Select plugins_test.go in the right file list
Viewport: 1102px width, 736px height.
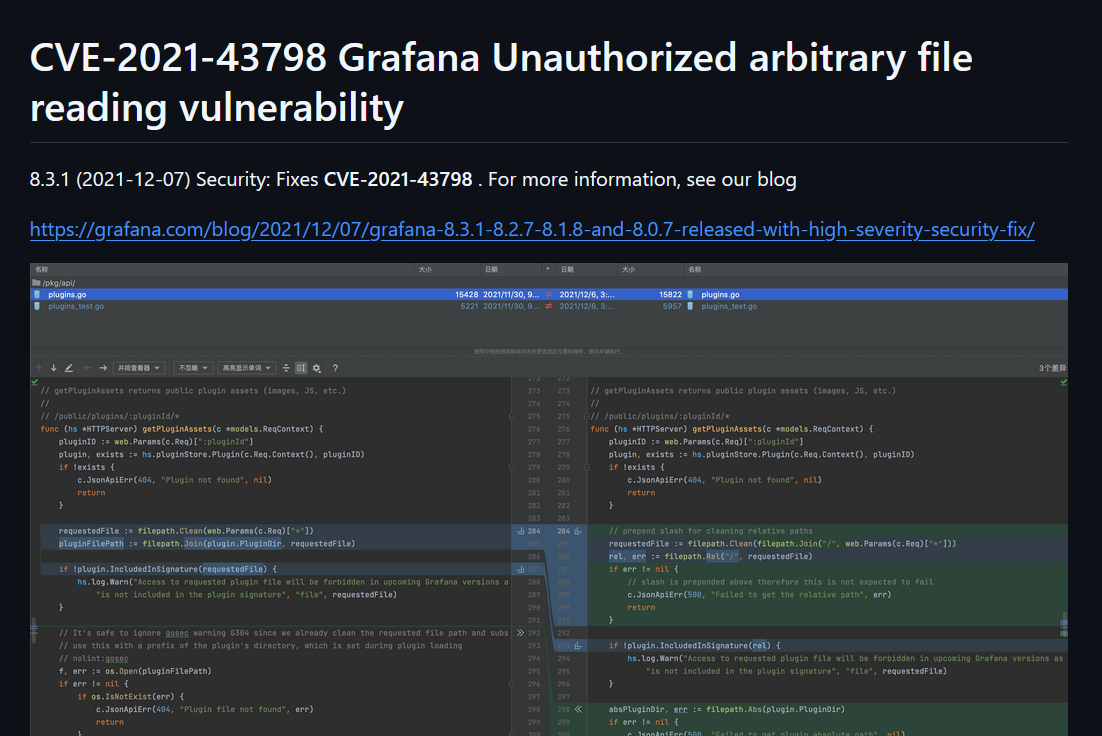point(729,306)
